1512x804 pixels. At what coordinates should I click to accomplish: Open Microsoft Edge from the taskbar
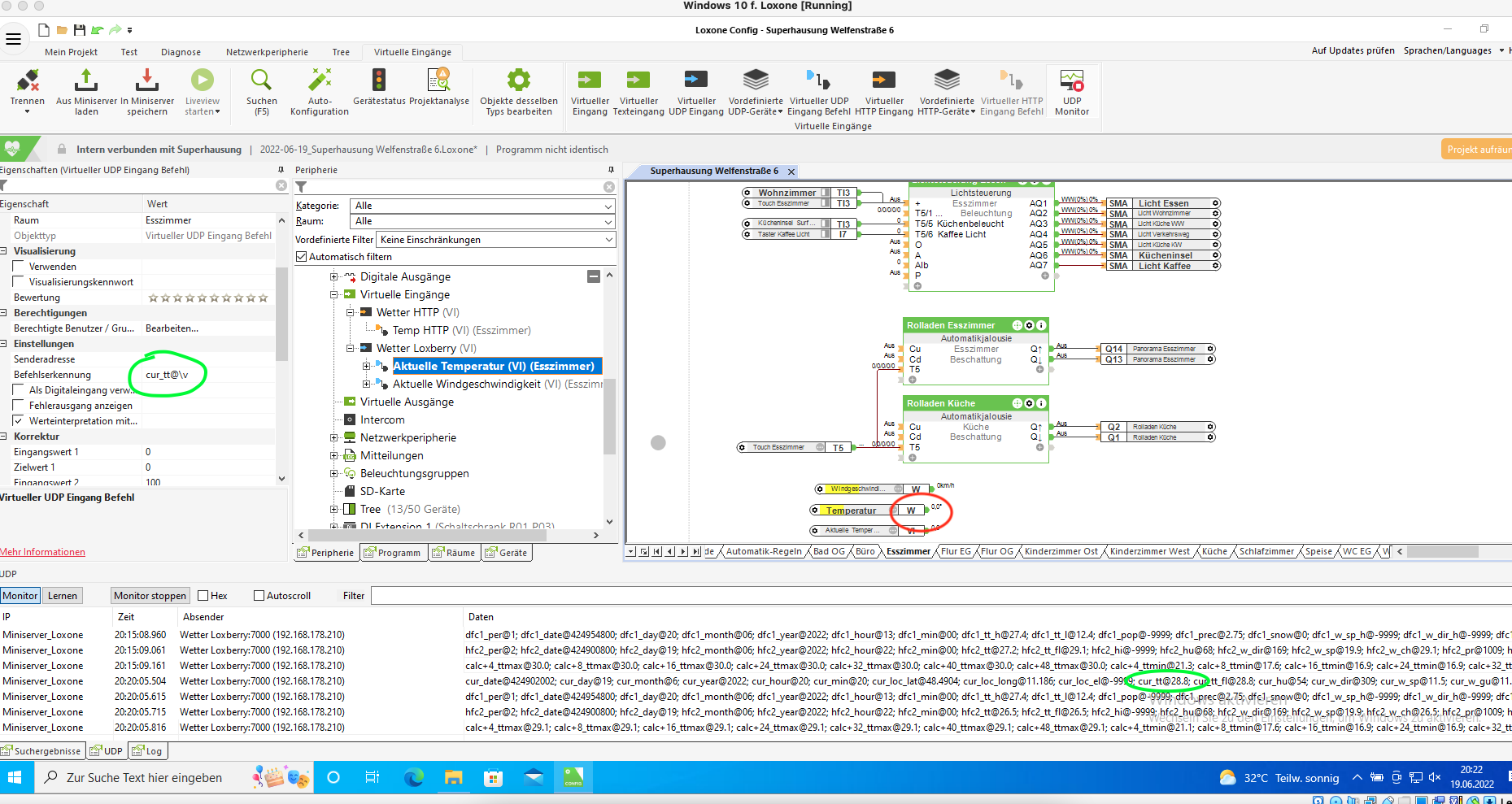[x=414, y=778]
